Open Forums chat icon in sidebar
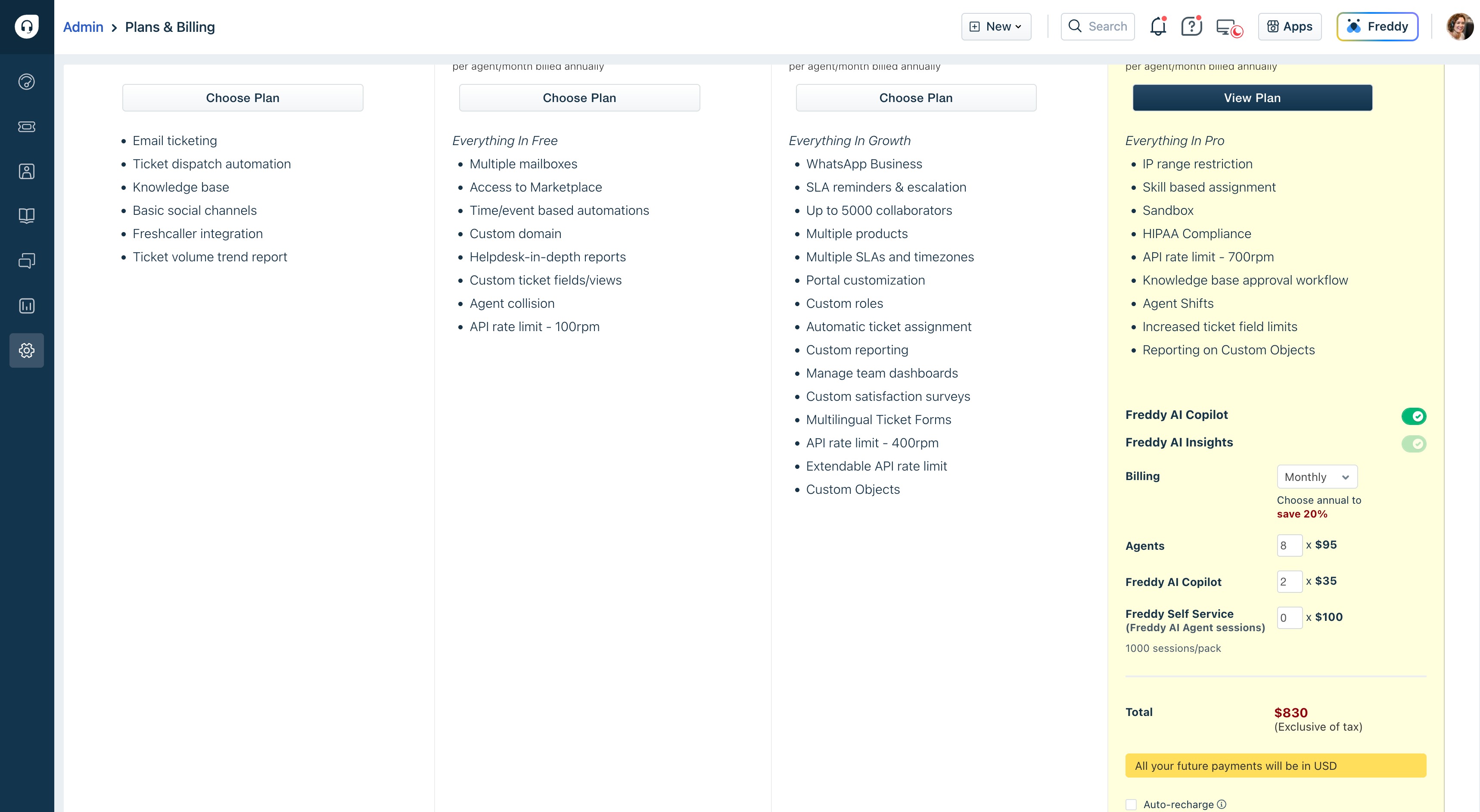This screenshot has height=812, width=1480. point(26,261)
